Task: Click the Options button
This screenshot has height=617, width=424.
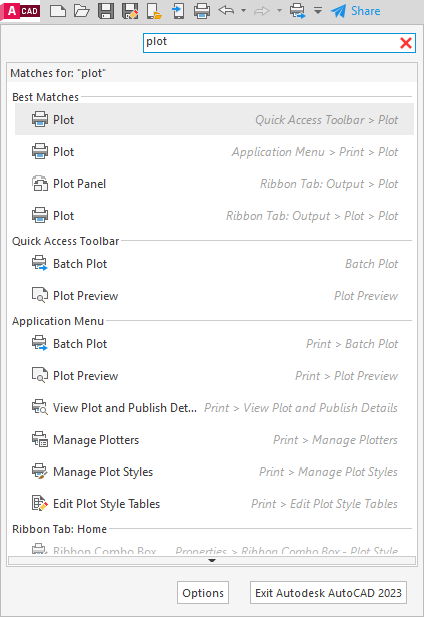Action: point(203,593)
